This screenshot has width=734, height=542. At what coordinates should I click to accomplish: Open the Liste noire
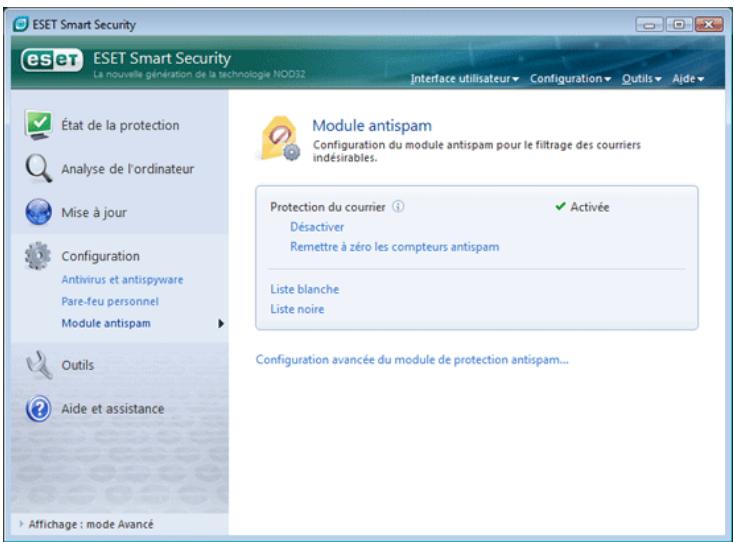click(297, 309)
